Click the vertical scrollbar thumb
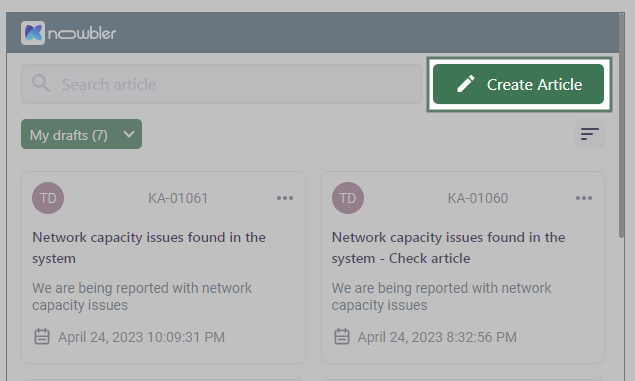 point(622,126)
